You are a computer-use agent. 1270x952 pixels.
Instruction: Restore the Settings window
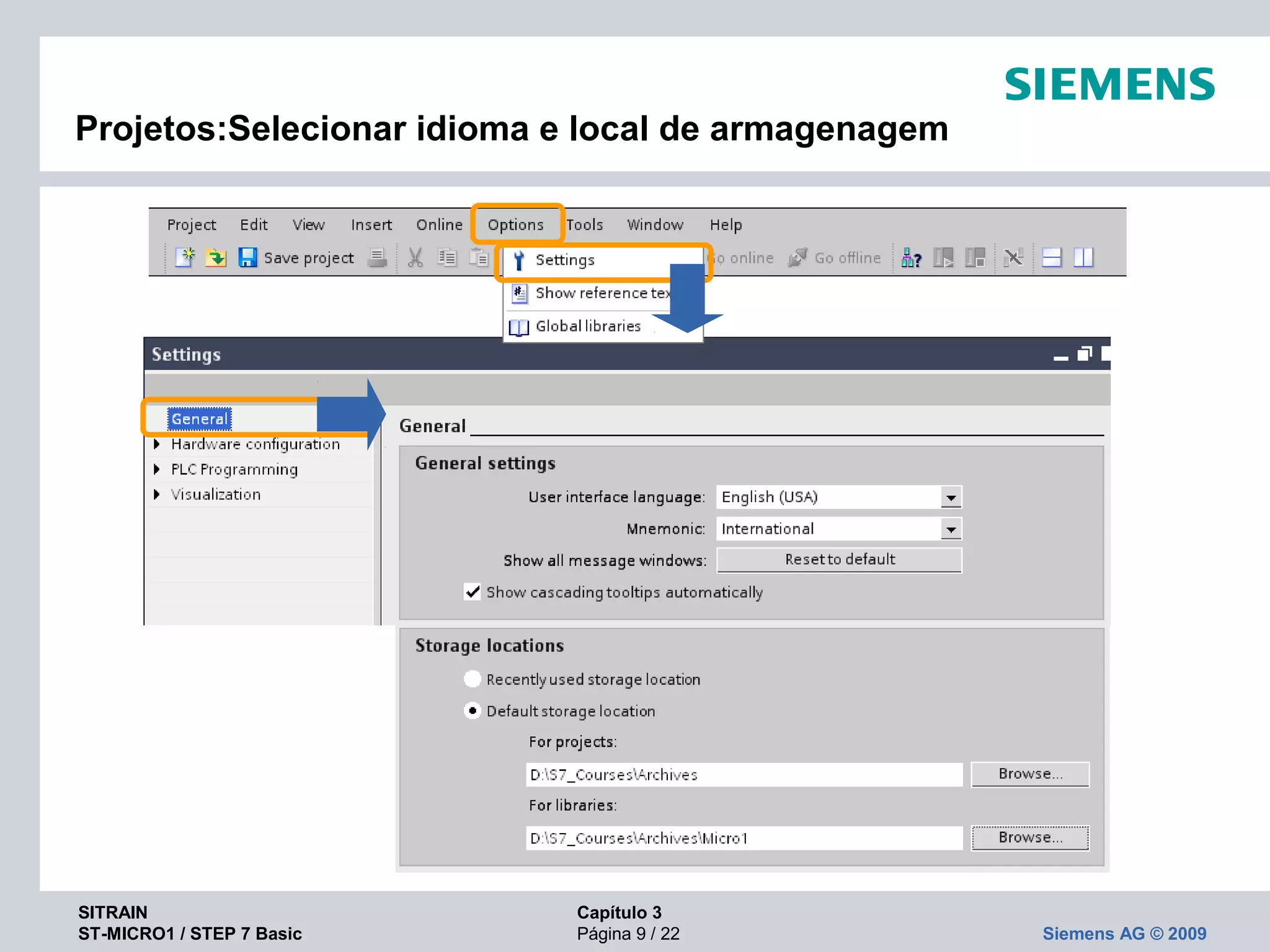click(1085, 354)
